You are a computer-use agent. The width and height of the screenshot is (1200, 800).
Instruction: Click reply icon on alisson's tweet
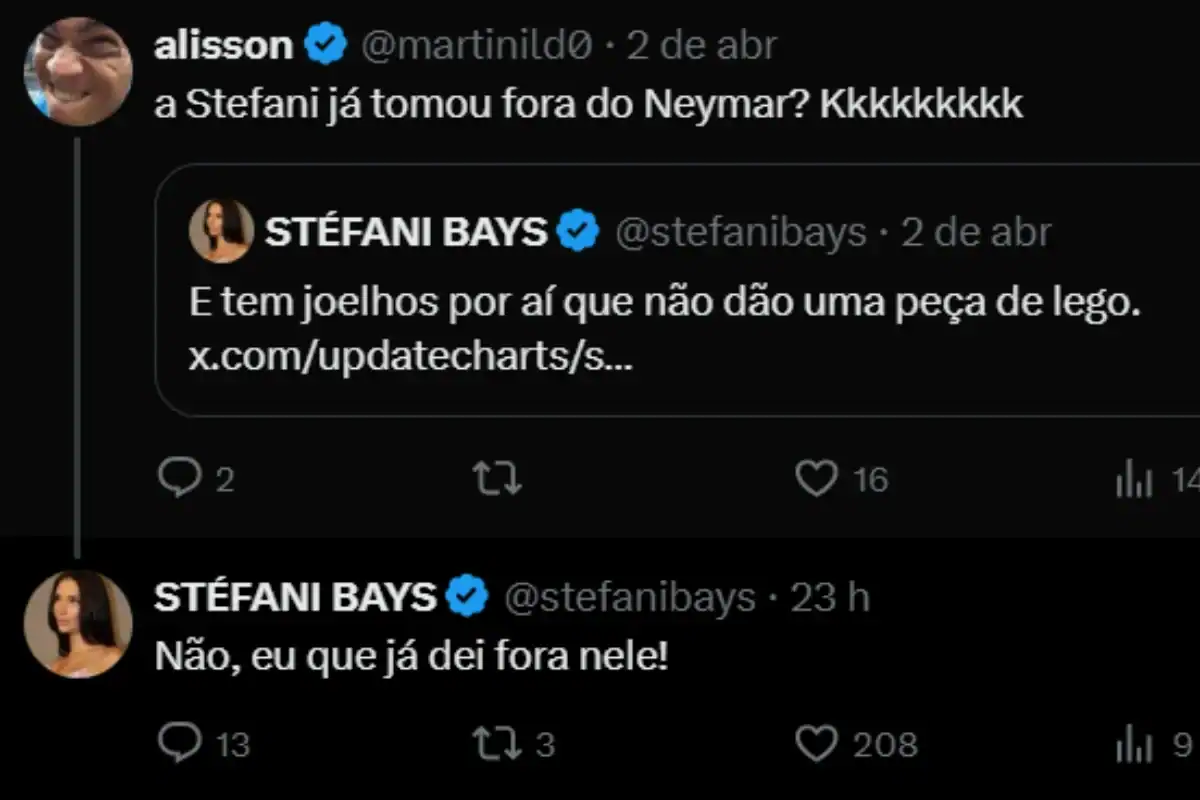179,479
